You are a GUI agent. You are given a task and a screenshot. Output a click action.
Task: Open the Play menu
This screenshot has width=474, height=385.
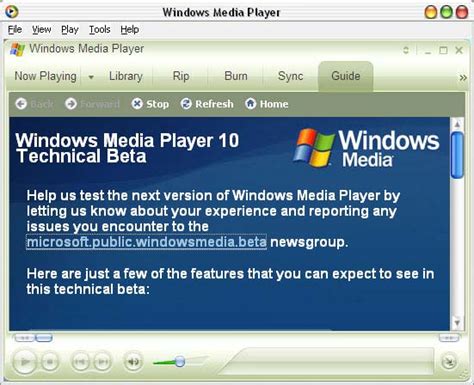coord(70,30)
